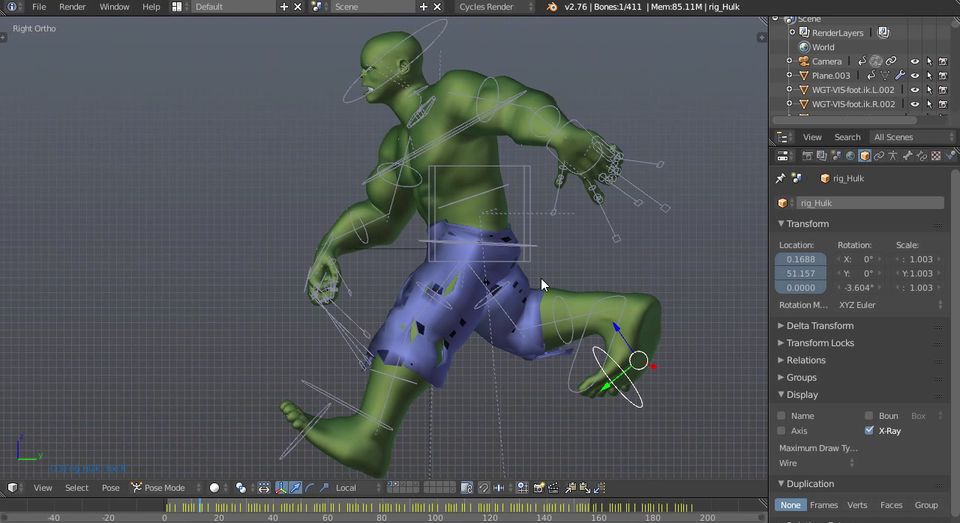Select Verts duplication button

tap(857, 505)
